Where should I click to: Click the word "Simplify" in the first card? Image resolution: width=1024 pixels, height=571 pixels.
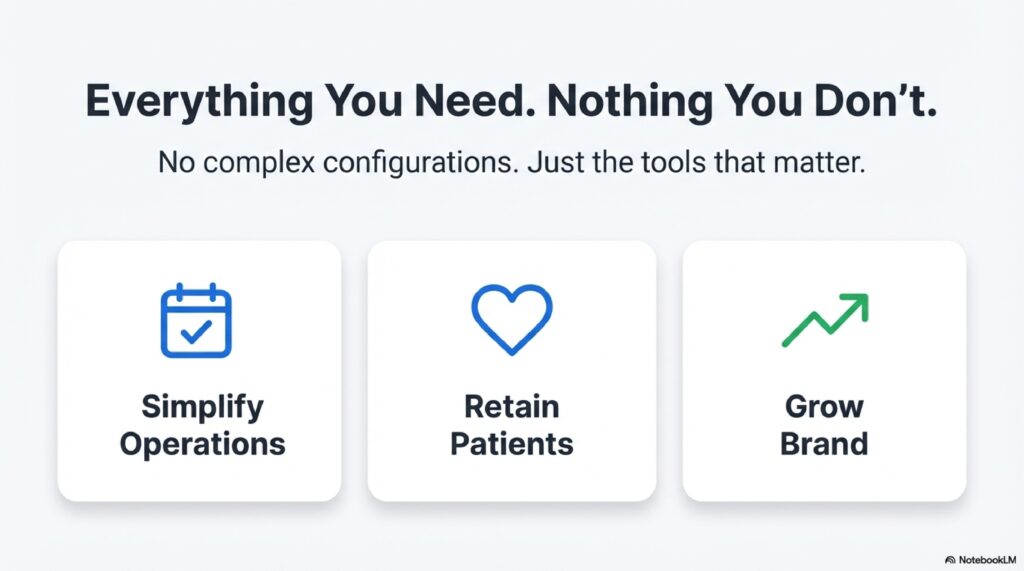point(202,407)
